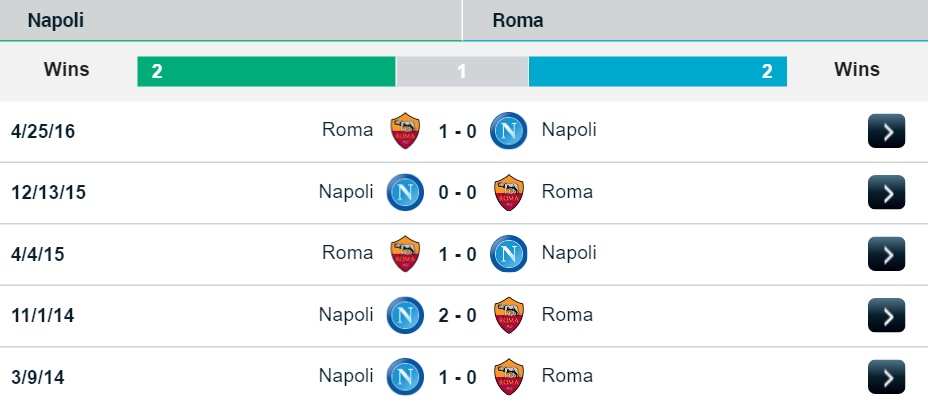Open the 11/1/14 match details arrow
Image resolution: width=928 pixels, height=406 pixels.
[x=886, y=315]
